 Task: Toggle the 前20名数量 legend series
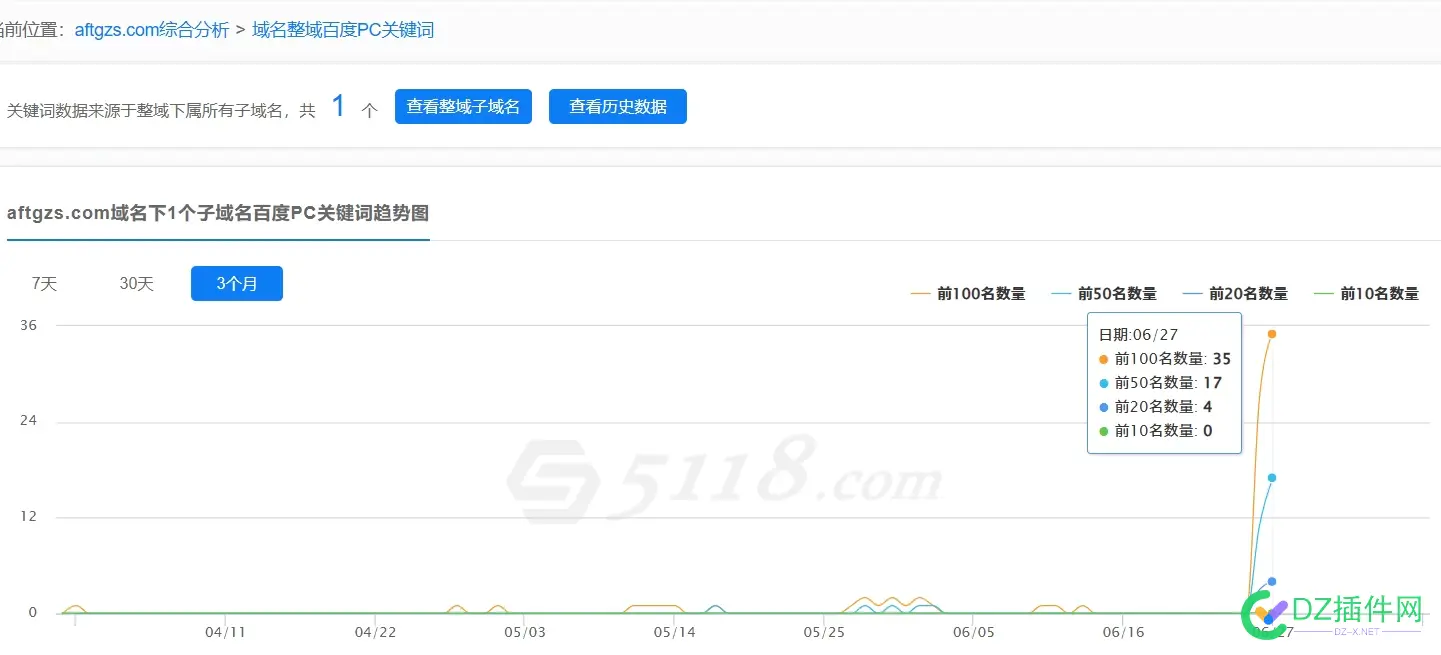click(1235, 294)
